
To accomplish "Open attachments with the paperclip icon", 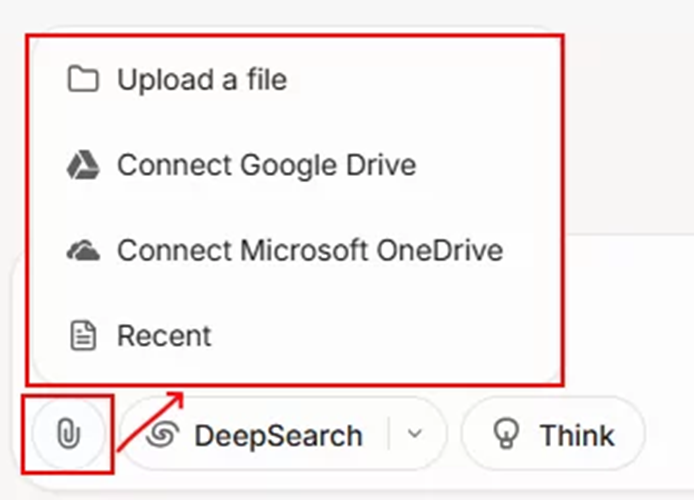I will [x=68, y=434].
